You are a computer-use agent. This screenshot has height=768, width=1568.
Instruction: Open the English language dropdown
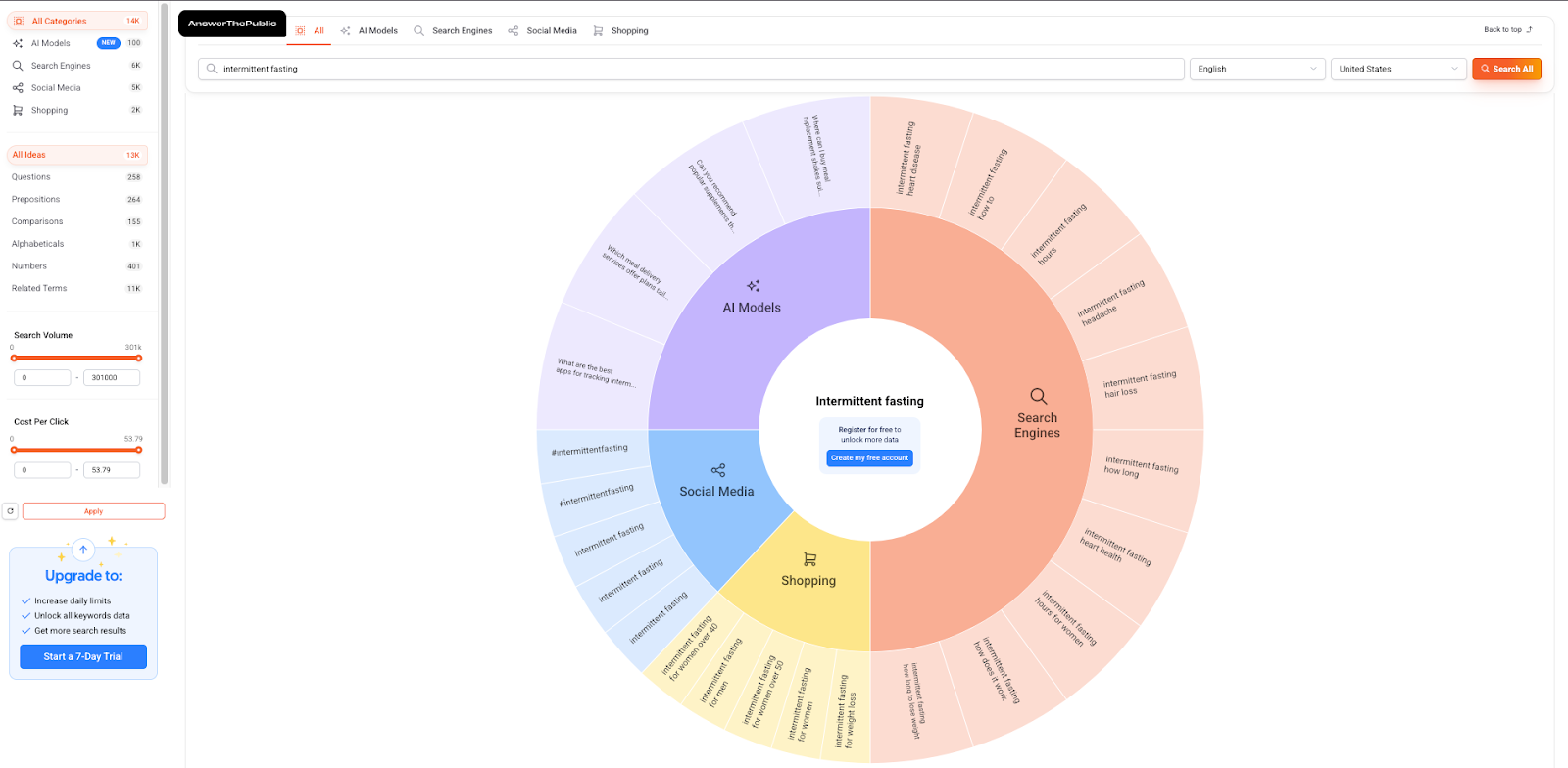1257,69
